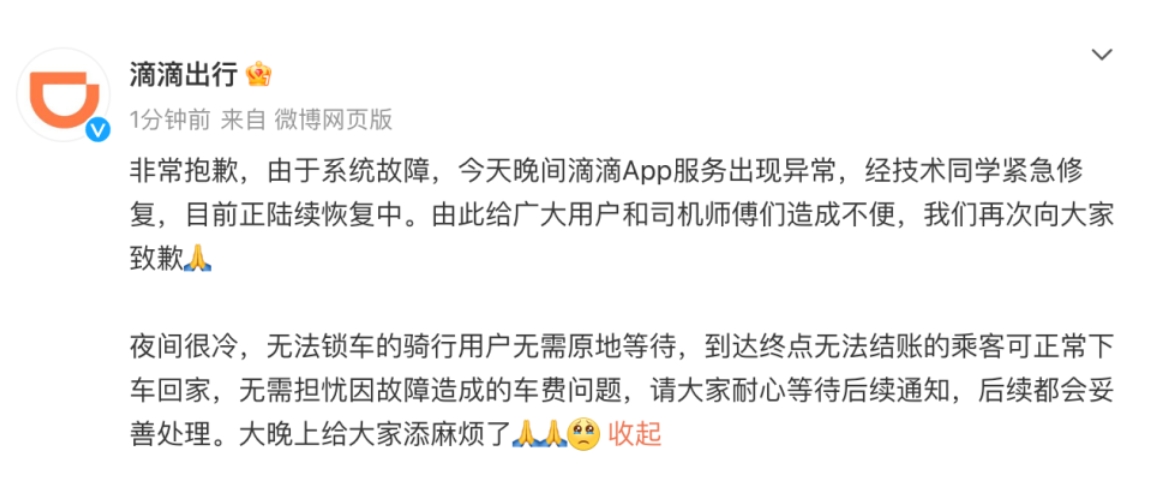Image resolution: width=1162 pixels, height=480 pixels.
Task: Click the line starting 复，目前正陆续恢复中
Action: pos(621,216)
